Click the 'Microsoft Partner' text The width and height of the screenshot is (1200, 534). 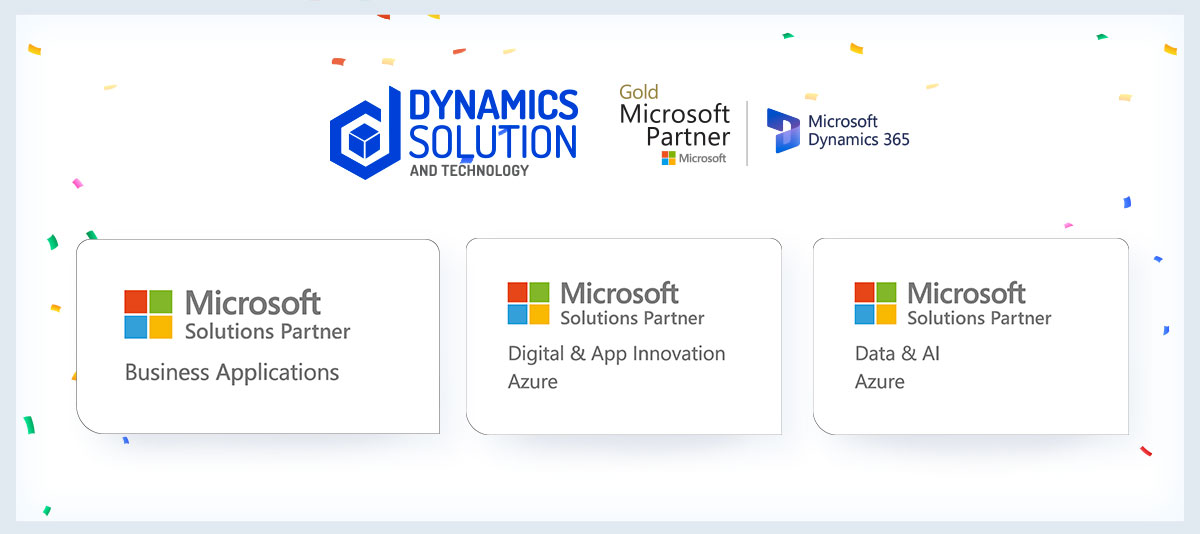click(x=675, y=125)
